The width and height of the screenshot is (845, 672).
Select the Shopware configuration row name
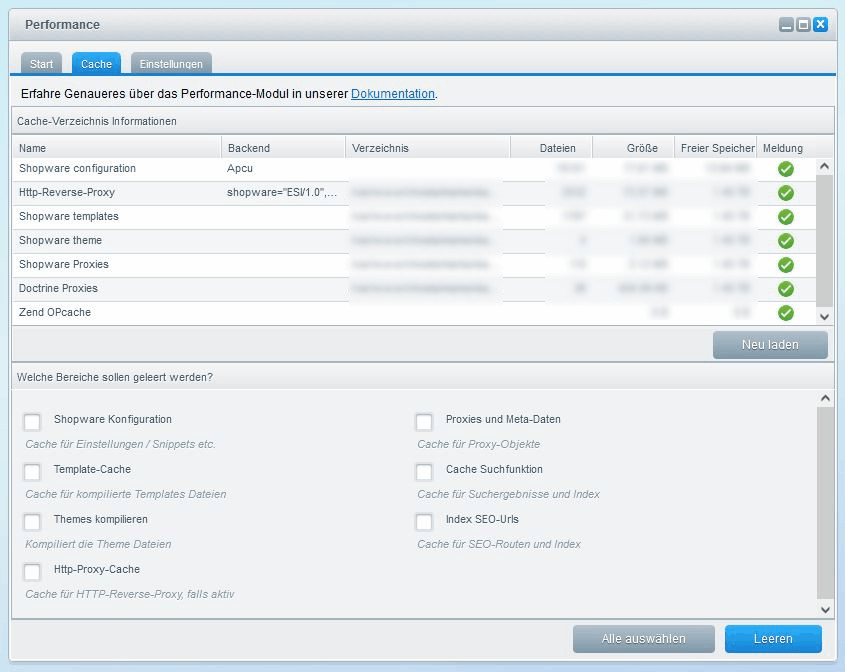(x=77, y=169)
